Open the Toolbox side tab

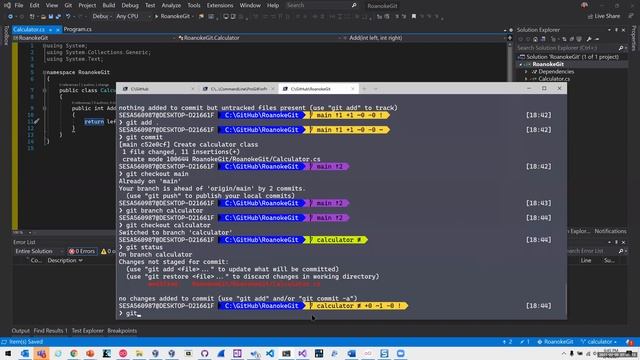[x=6, y=35]
